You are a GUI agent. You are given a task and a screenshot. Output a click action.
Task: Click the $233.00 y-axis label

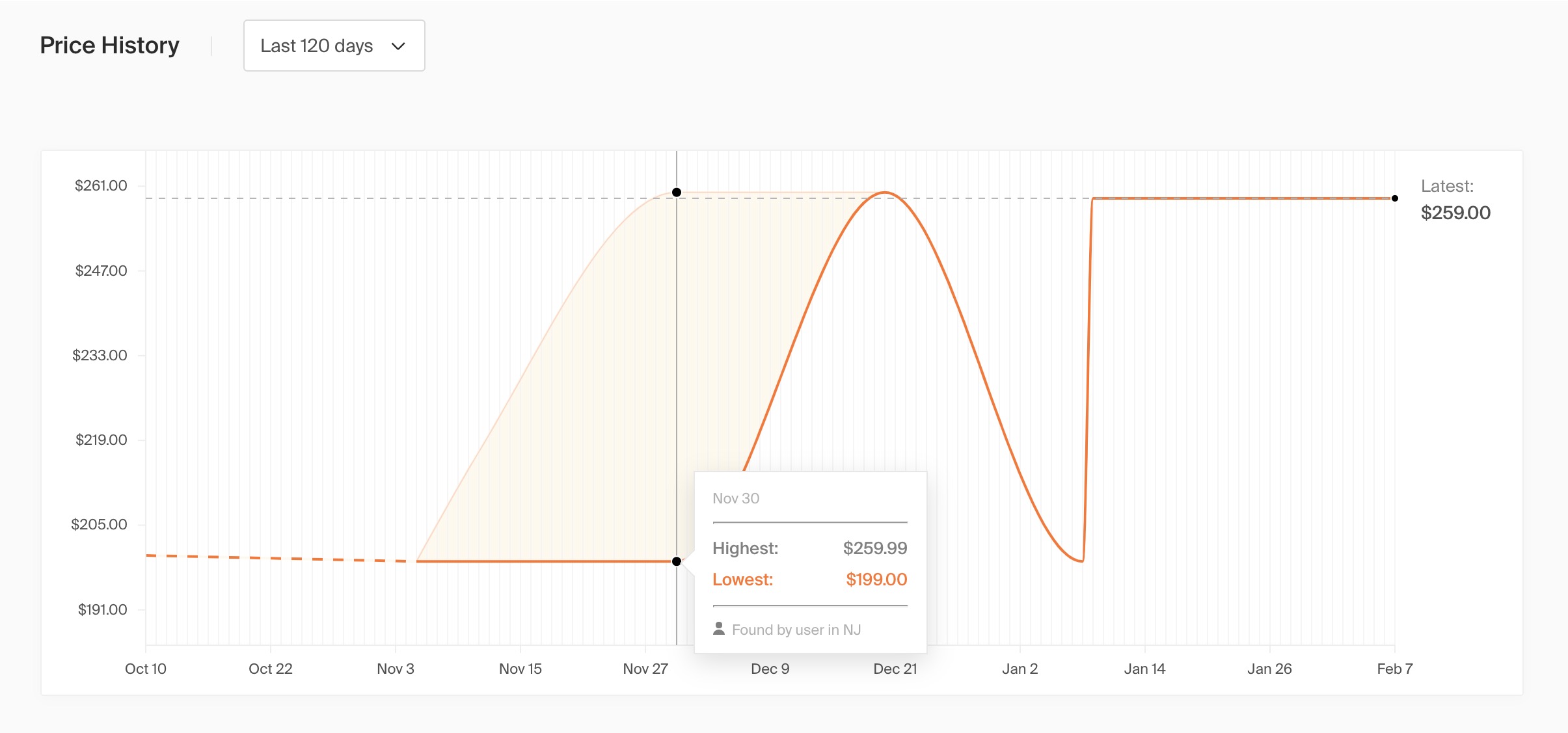(x=100, y=355)
